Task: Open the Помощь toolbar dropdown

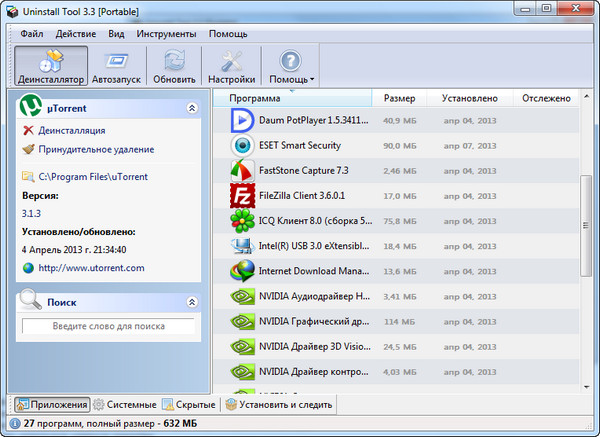Action: pyautogui.click(x=291, y=66)
